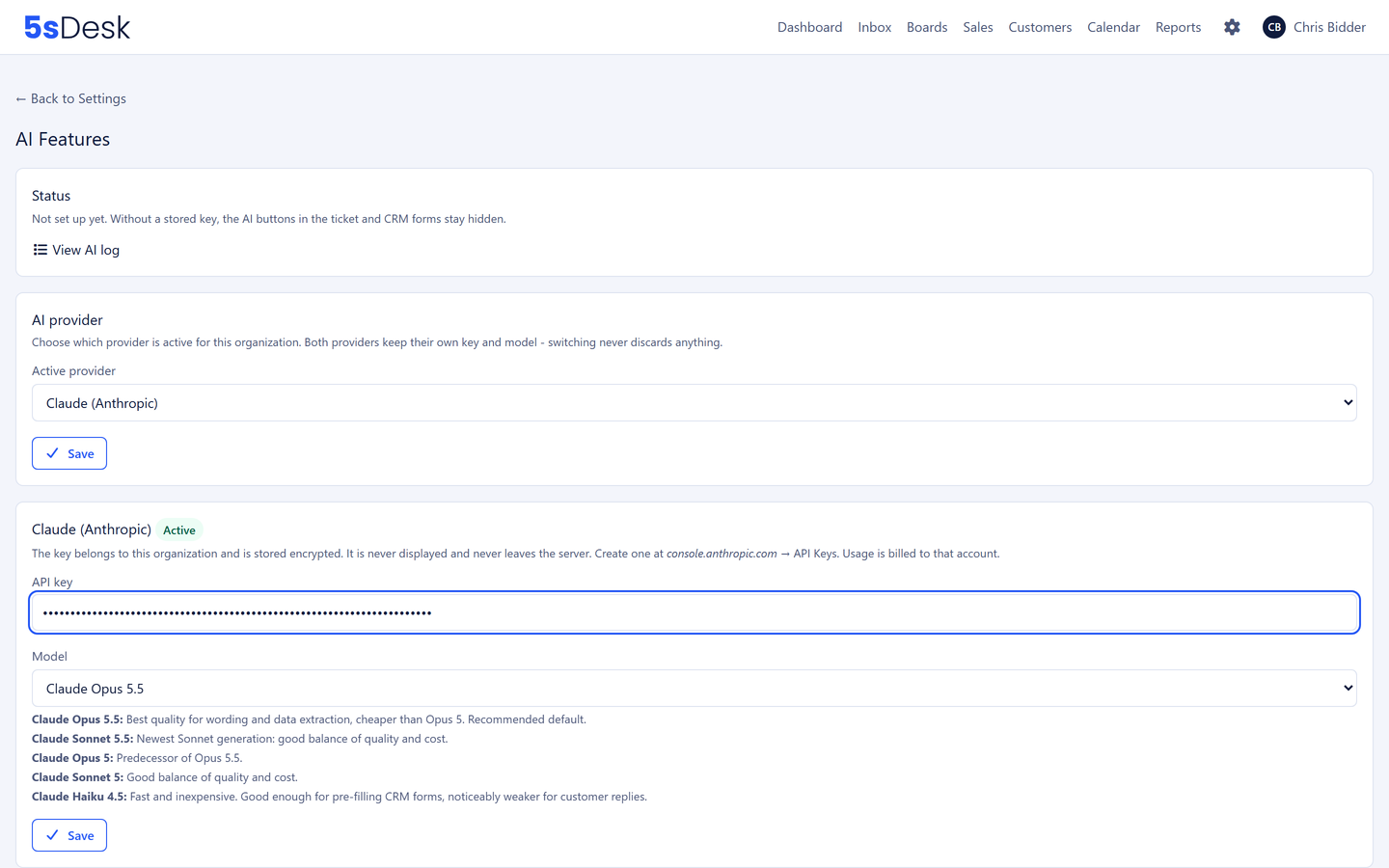Click the Active badge next to Claude (Anthropic)
Image resolution: width=1389 pixels, height=868 pixels.
point(179,530)
